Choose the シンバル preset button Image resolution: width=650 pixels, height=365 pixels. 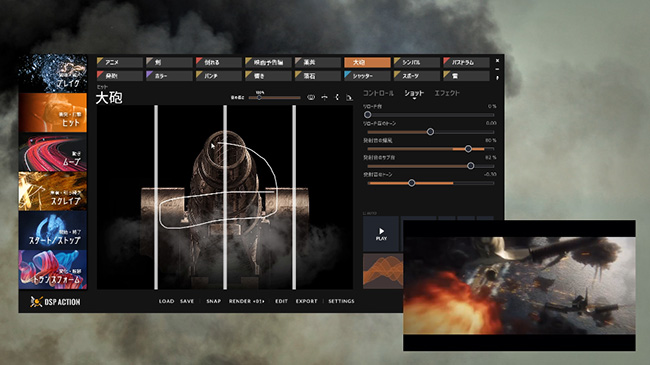[417, 62]
